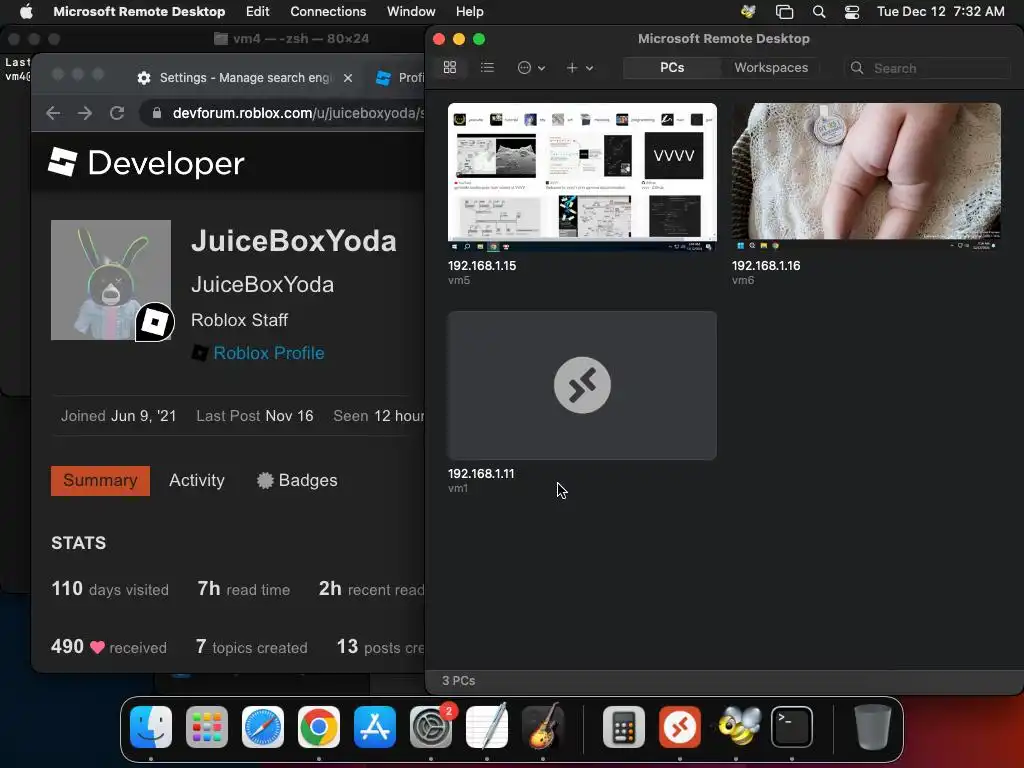Open the 192.168.1.15 vm5 thumbnail
The width and height of the screenshot is (1024, 768).
[x=582, y=177]
